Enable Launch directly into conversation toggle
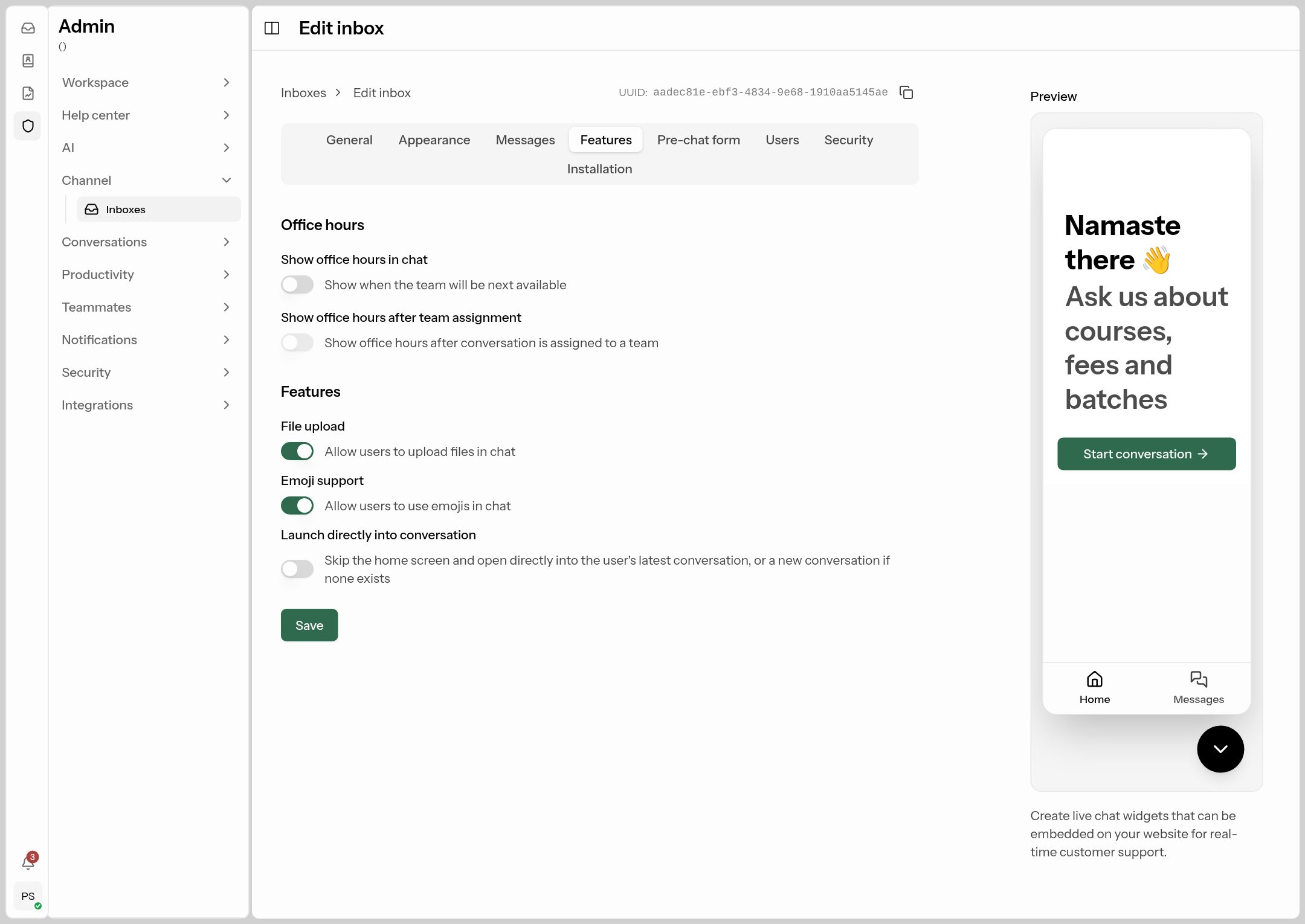 click(297, 569)
